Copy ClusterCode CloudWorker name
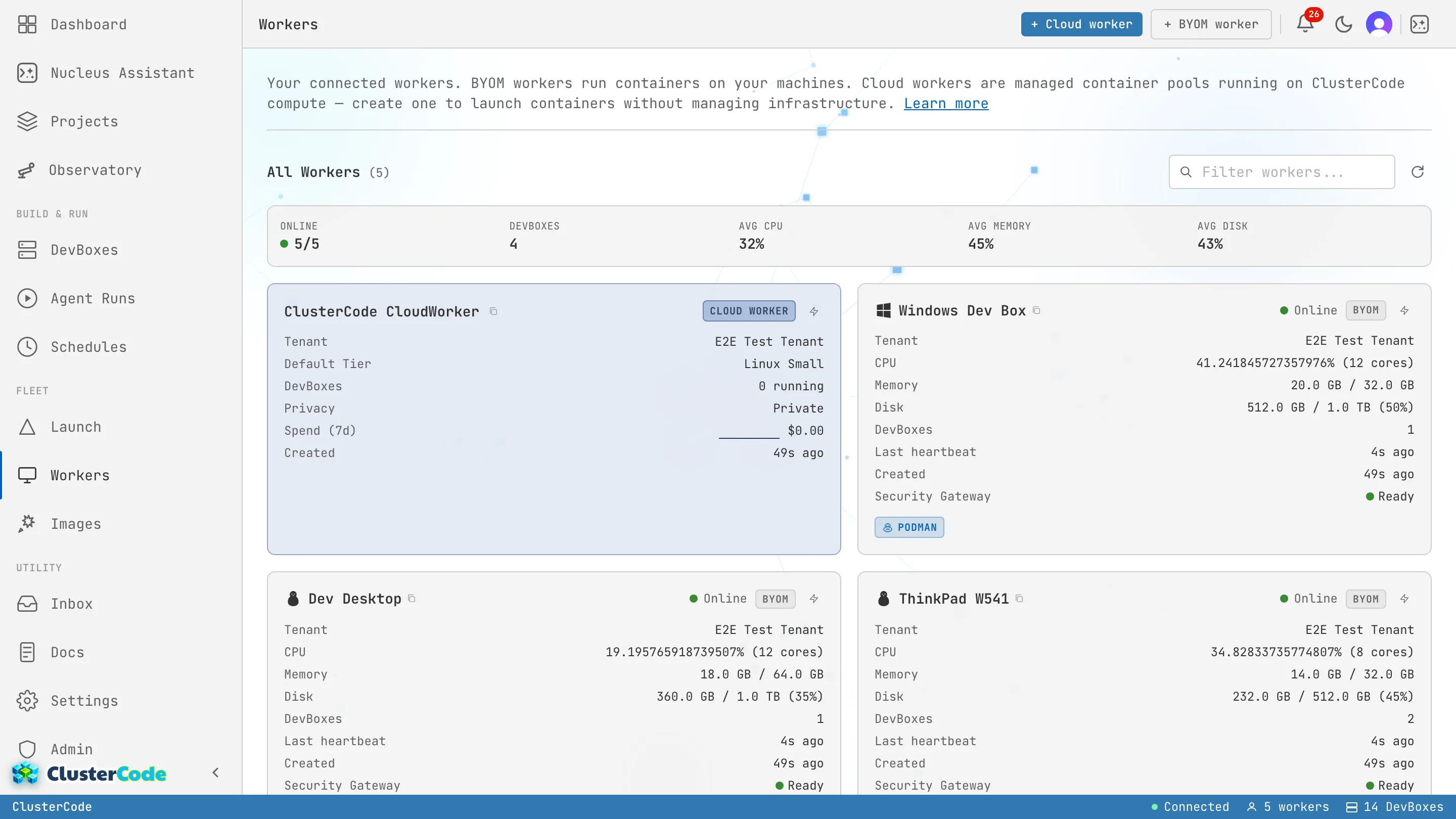This screenshot has height=819, width=1456. tap(493, 311)
